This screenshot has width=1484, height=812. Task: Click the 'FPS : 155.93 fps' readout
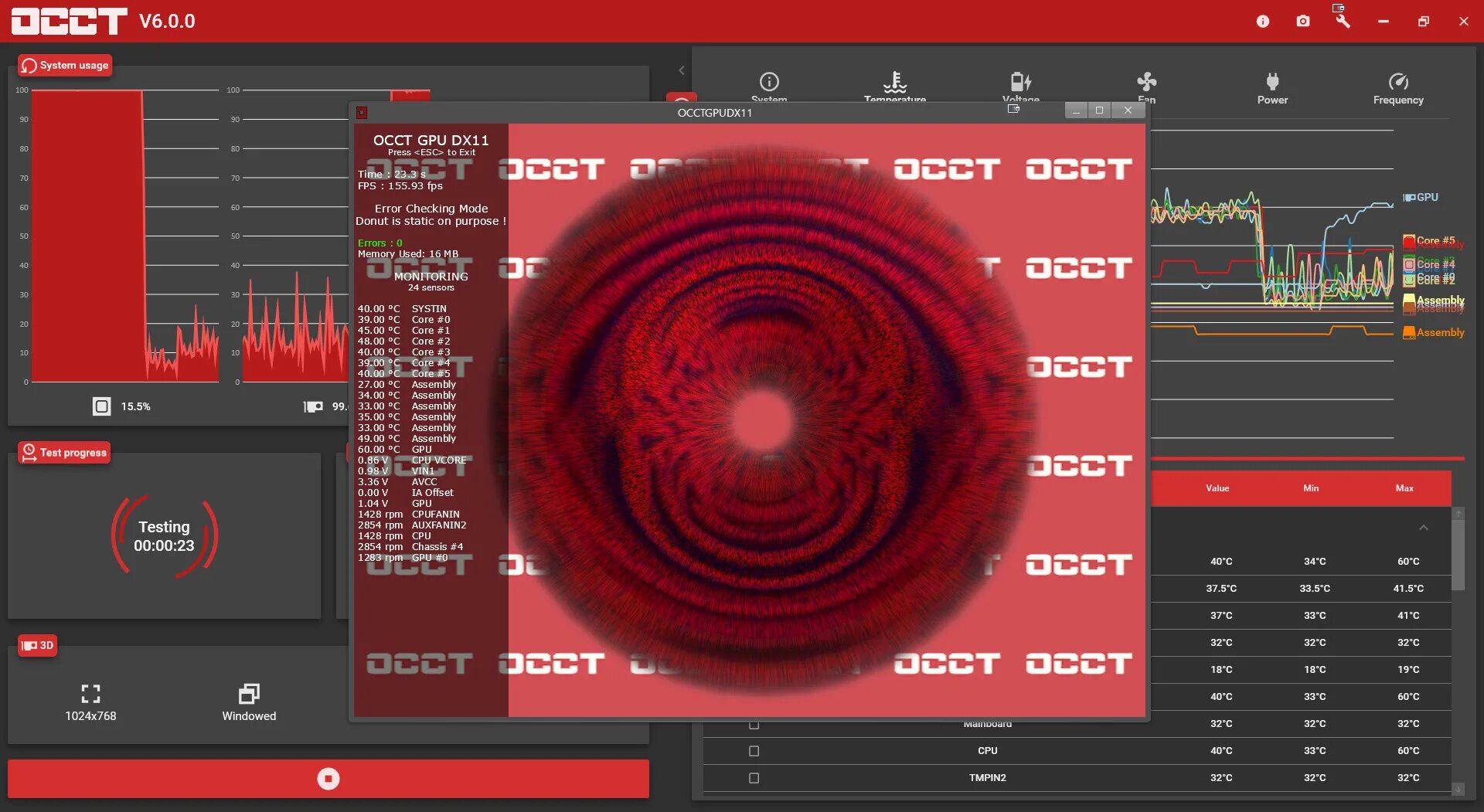coord(400,186)
